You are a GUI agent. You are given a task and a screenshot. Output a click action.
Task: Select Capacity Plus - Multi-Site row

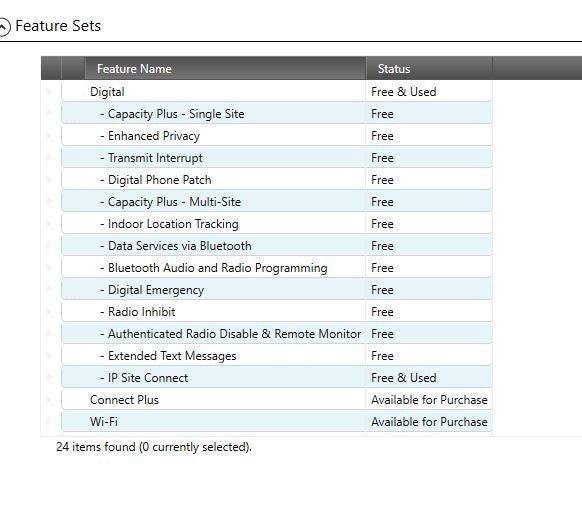[x=277, y=202]
